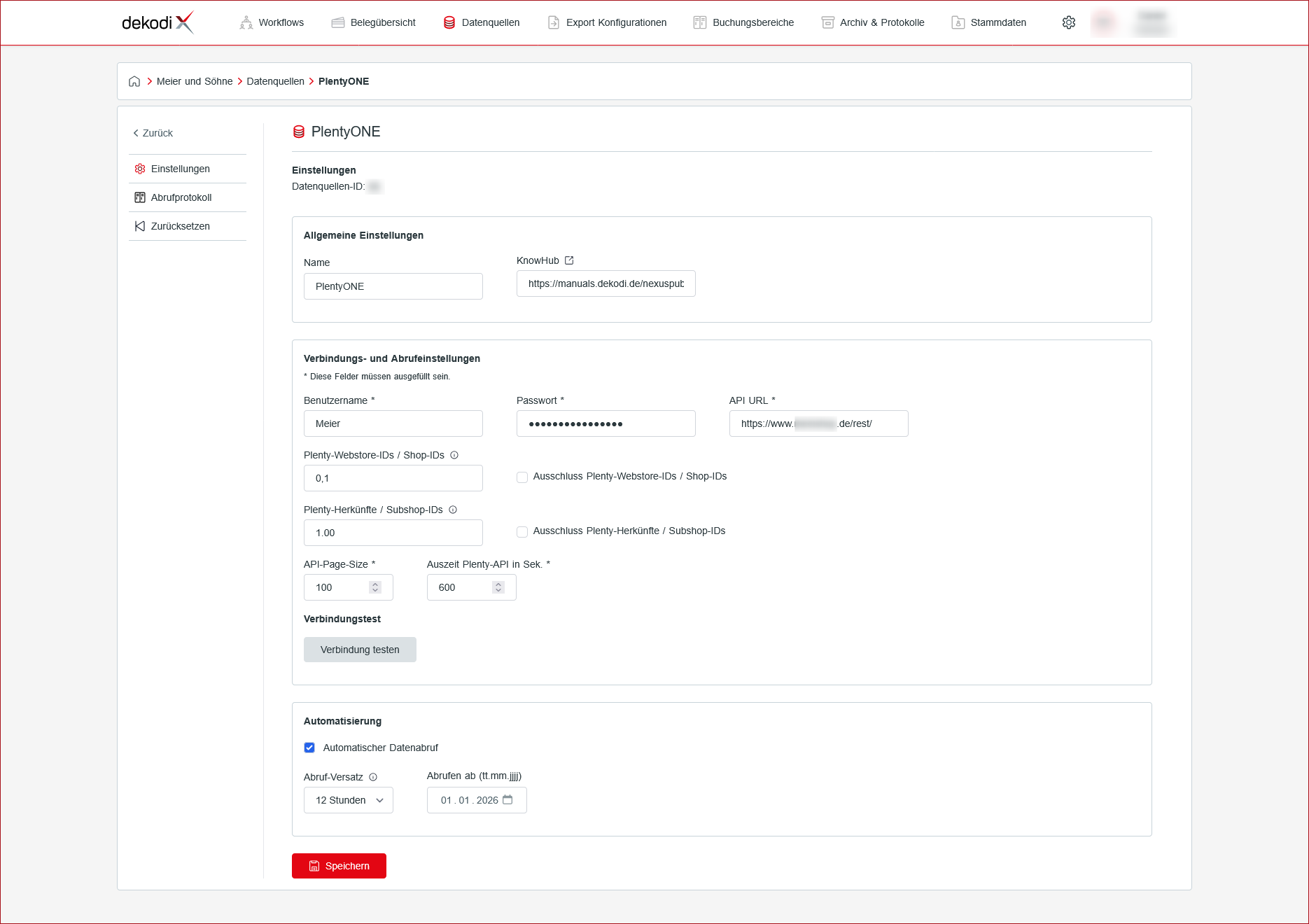Adjust the API-Page-Size stepper arrows

point(375,587)
